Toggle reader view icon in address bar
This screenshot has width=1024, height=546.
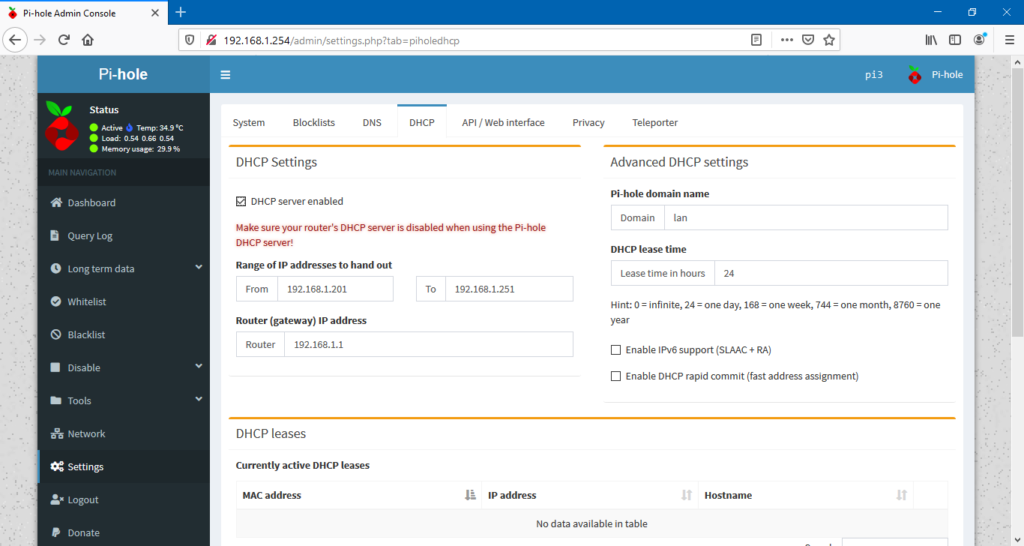pos(756,40)
